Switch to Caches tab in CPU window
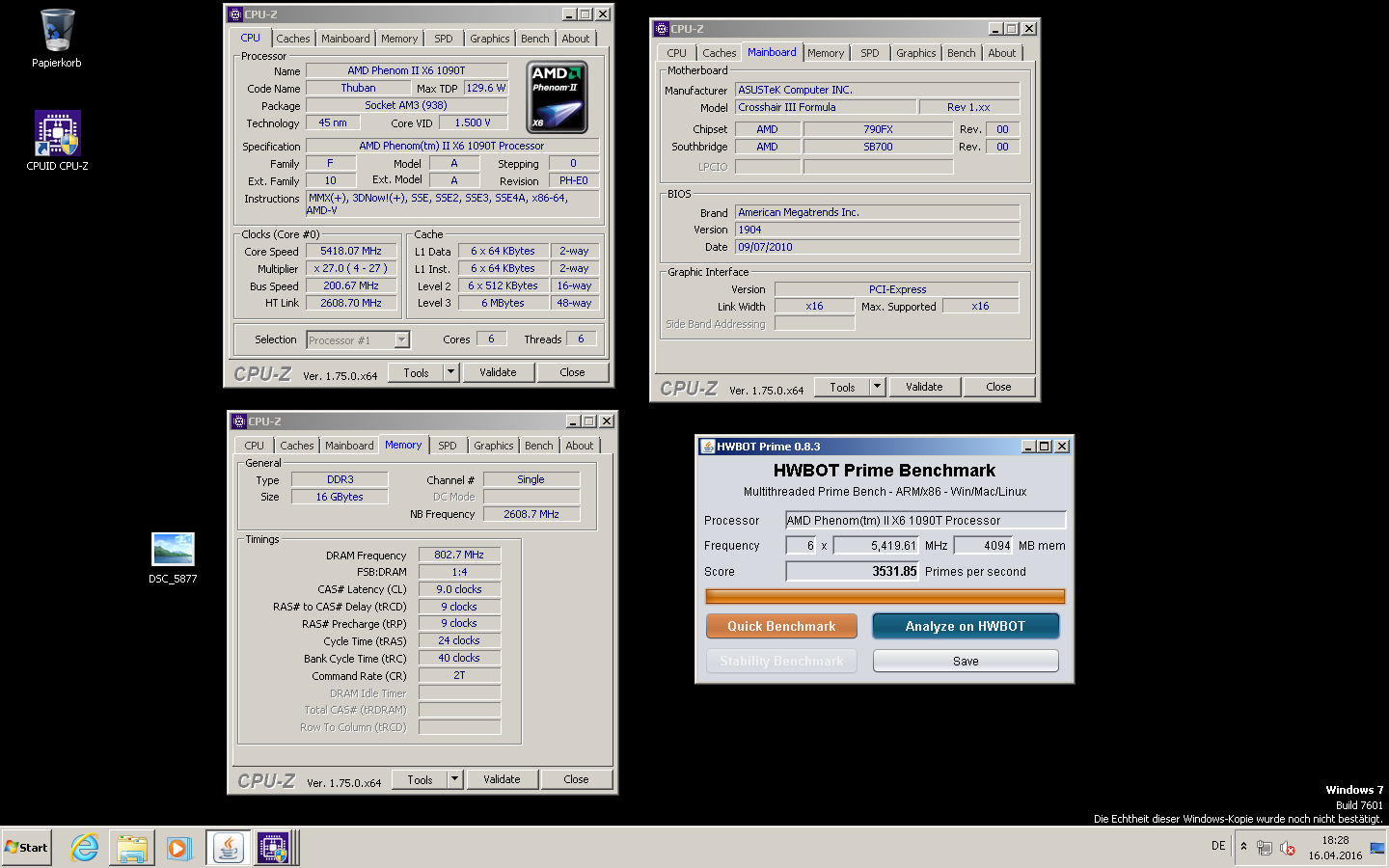Image resolution: width=1389 pixels, height=868 pixels. coord(293,39)
